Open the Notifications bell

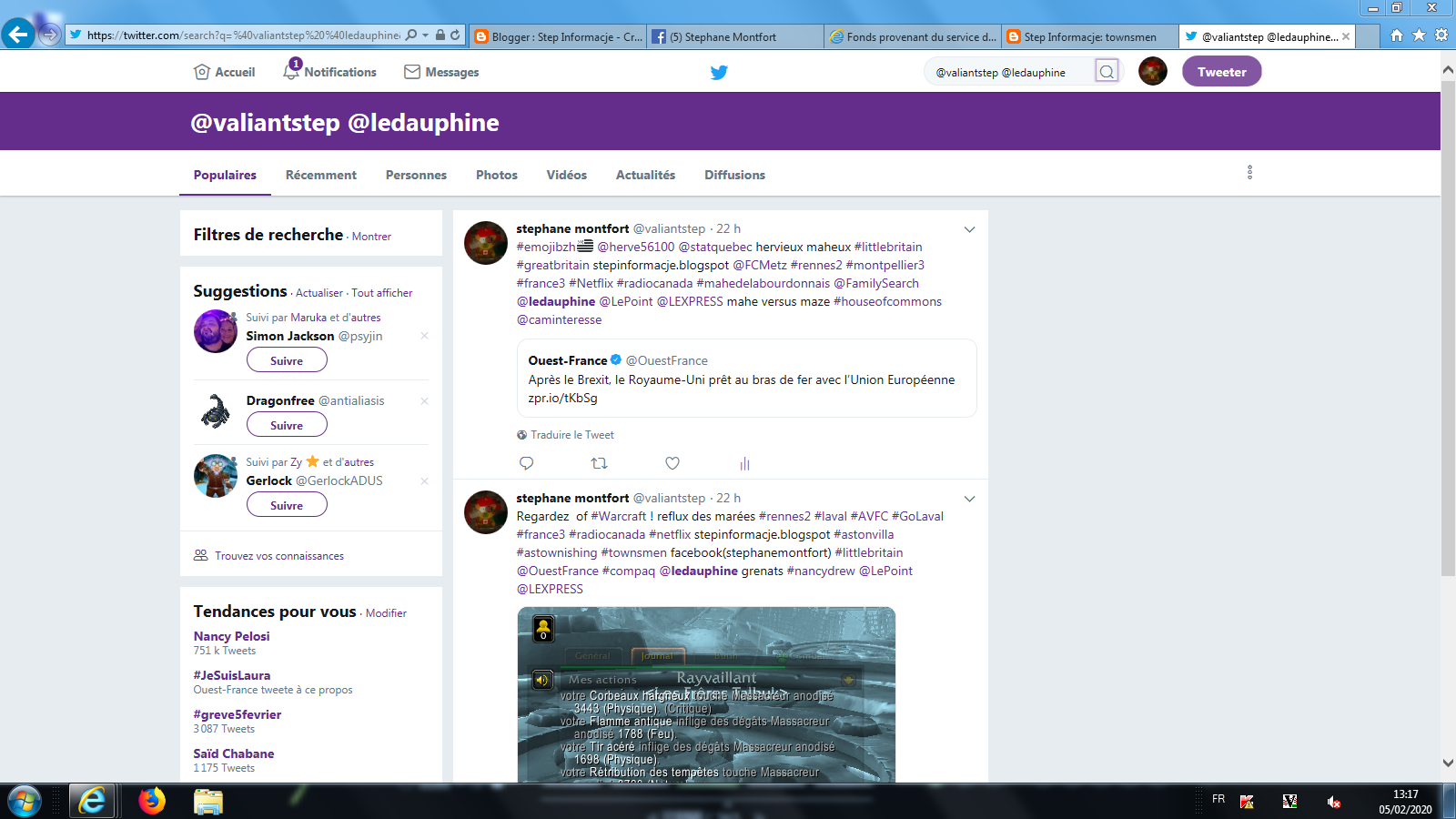[x=329, y=71]
